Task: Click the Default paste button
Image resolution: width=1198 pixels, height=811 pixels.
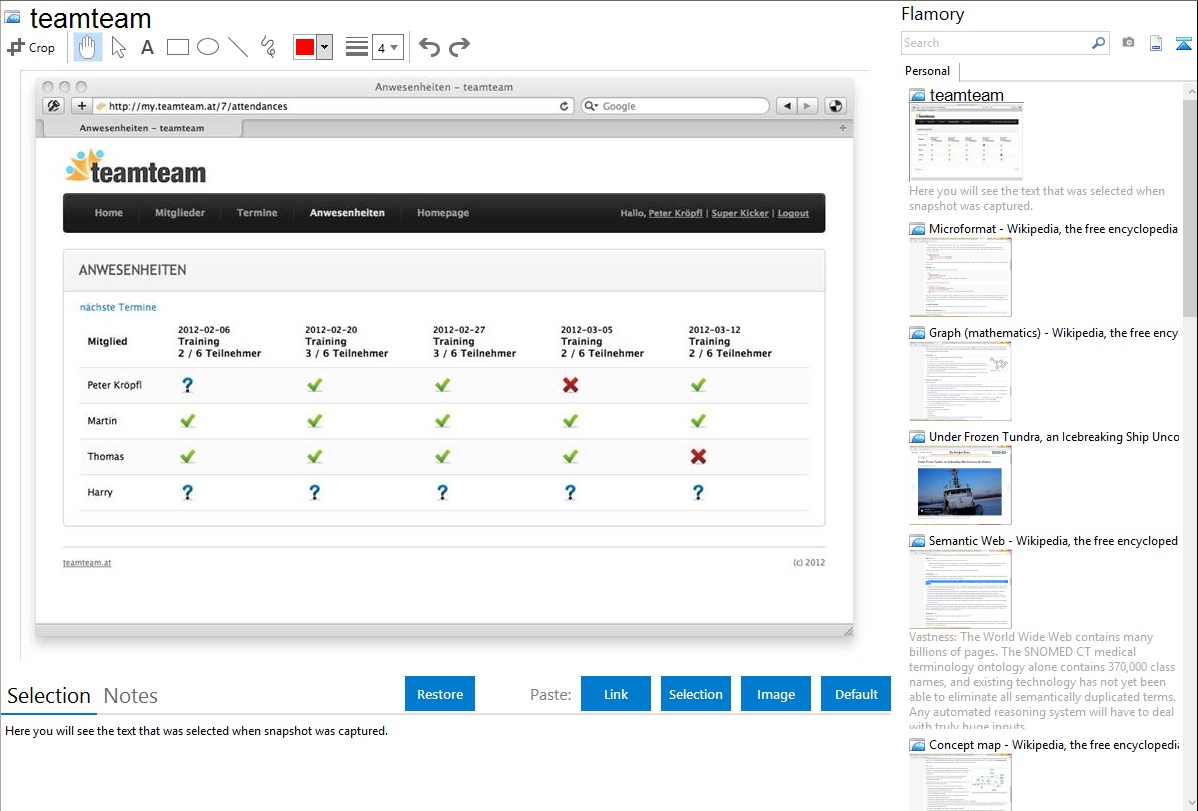Action: point(856,694)
